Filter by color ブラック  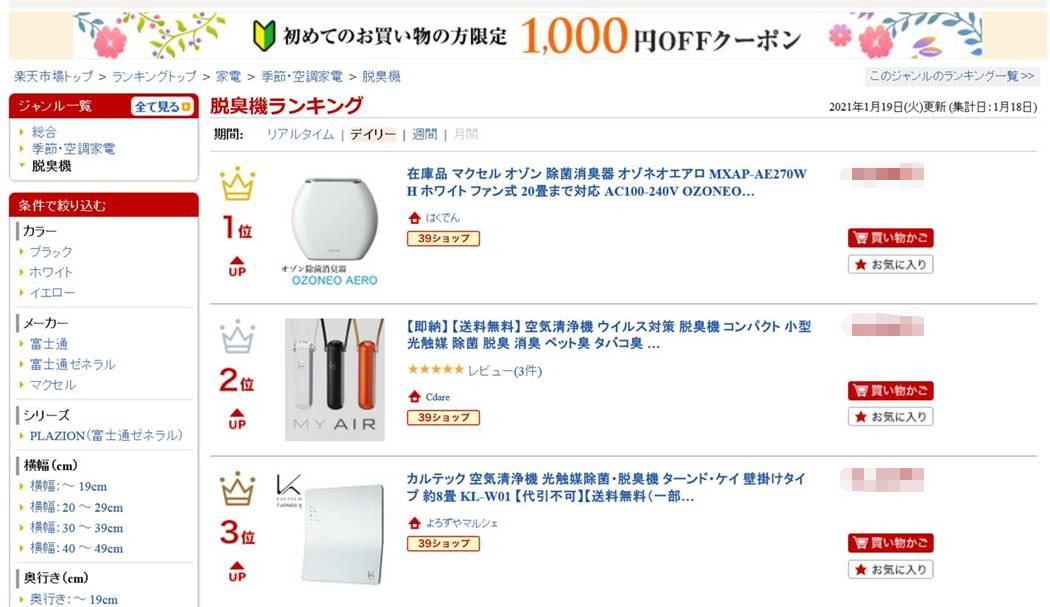coord(51,252)
